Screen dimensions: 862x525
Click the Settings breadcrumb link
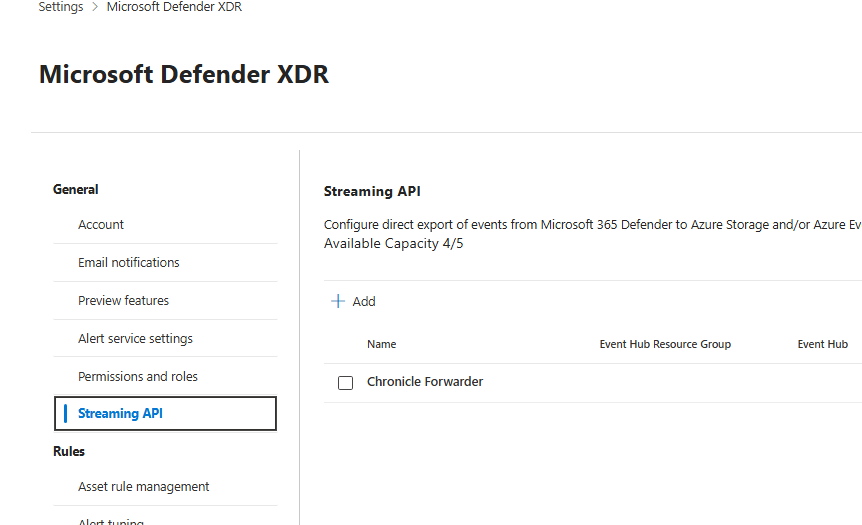(x=60, y=7)
